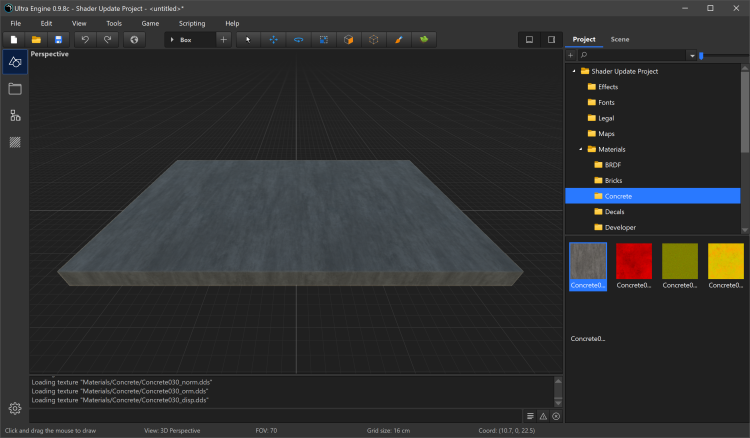Image resolution: width=750 pixels, height=438 pixels.
Task: Collapse the Materials folder tree arrow
Action: point(581,149)
